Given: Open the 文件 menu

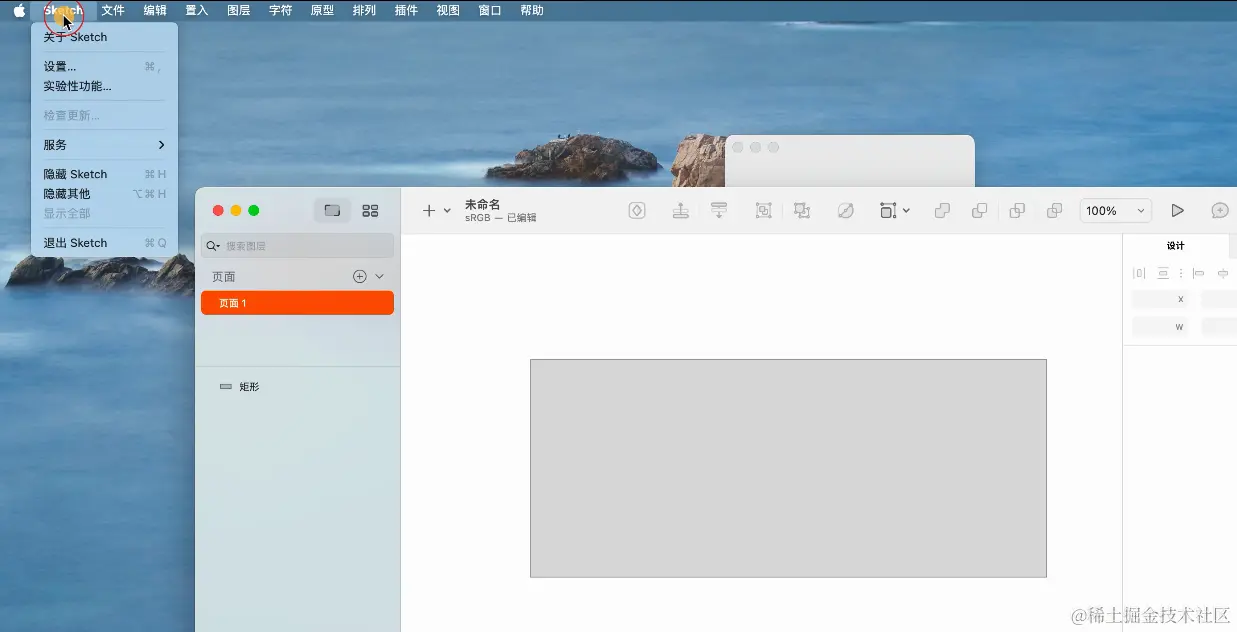Looking at the screenshot, I should click(x=113, y=10).
